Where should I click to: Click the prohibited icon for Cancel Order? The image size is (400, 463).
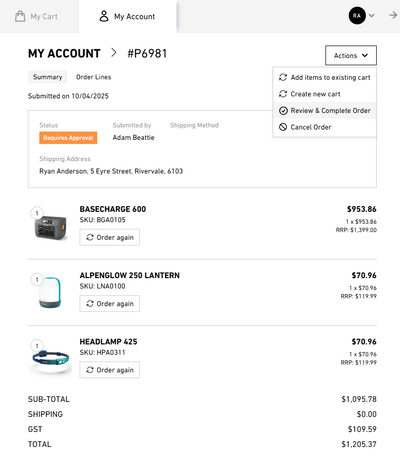point(283,127)
